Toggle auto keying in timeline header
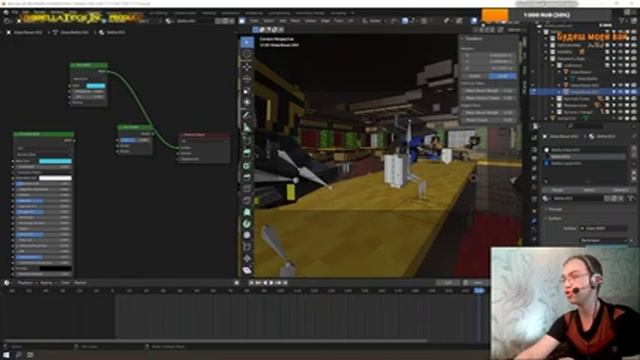Viewport: 640px width, 360px height. click(x=237, y=282)
